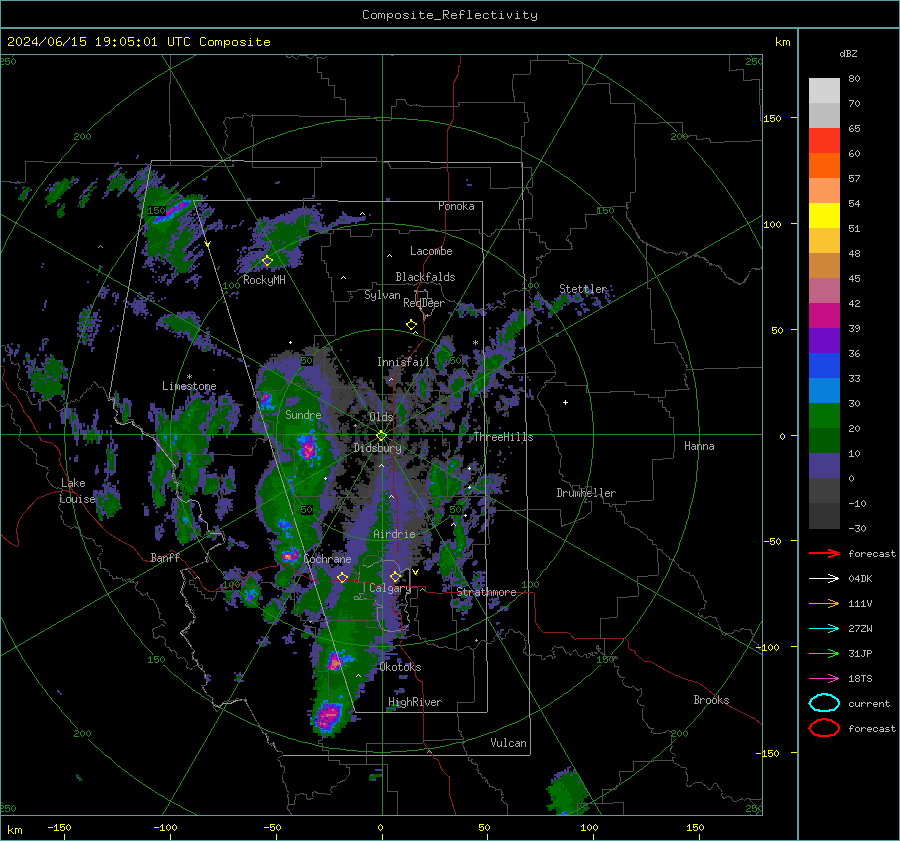Select the ThreeHills label
Image resolution: width=900 pixels, height=841 pixels.
[503, 437]
